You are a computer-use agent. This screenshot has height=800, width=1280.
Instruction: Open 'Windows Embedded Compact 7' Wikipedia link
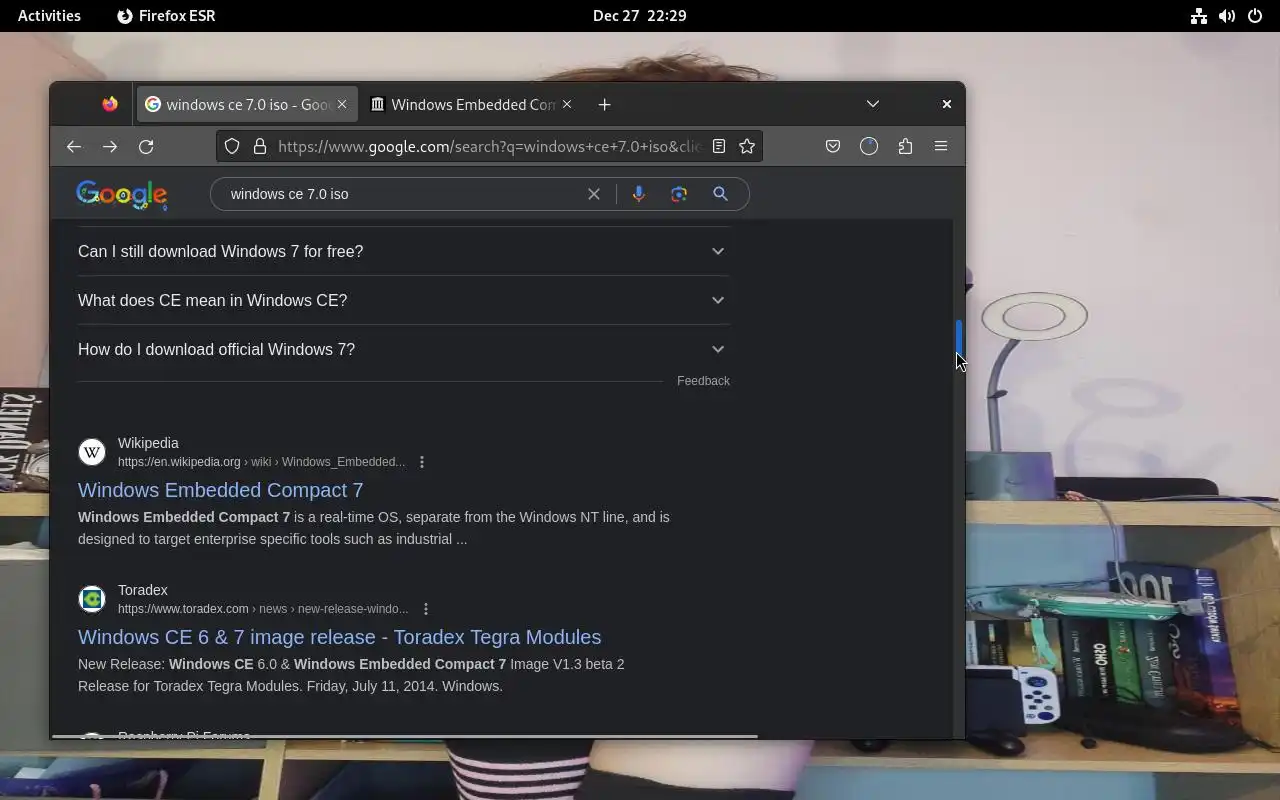pos(220,490)
